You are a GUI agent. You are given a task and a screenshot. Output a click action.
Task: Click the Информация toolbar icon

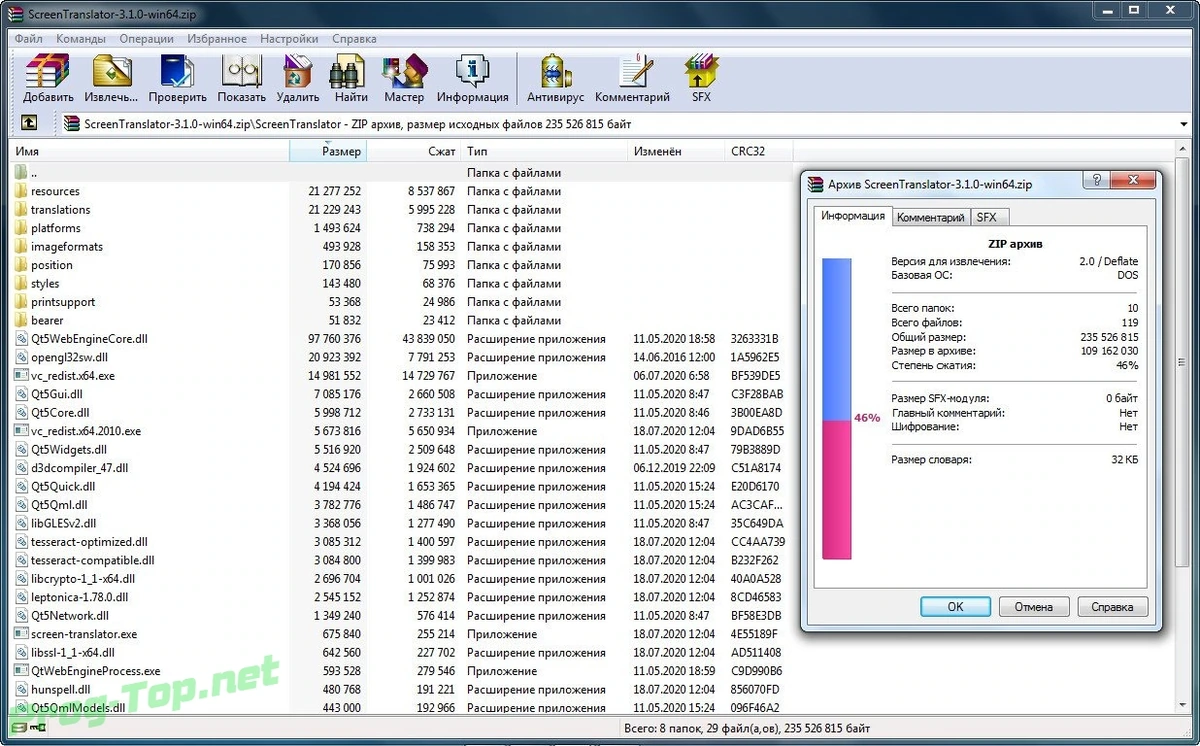click(471, 72)
